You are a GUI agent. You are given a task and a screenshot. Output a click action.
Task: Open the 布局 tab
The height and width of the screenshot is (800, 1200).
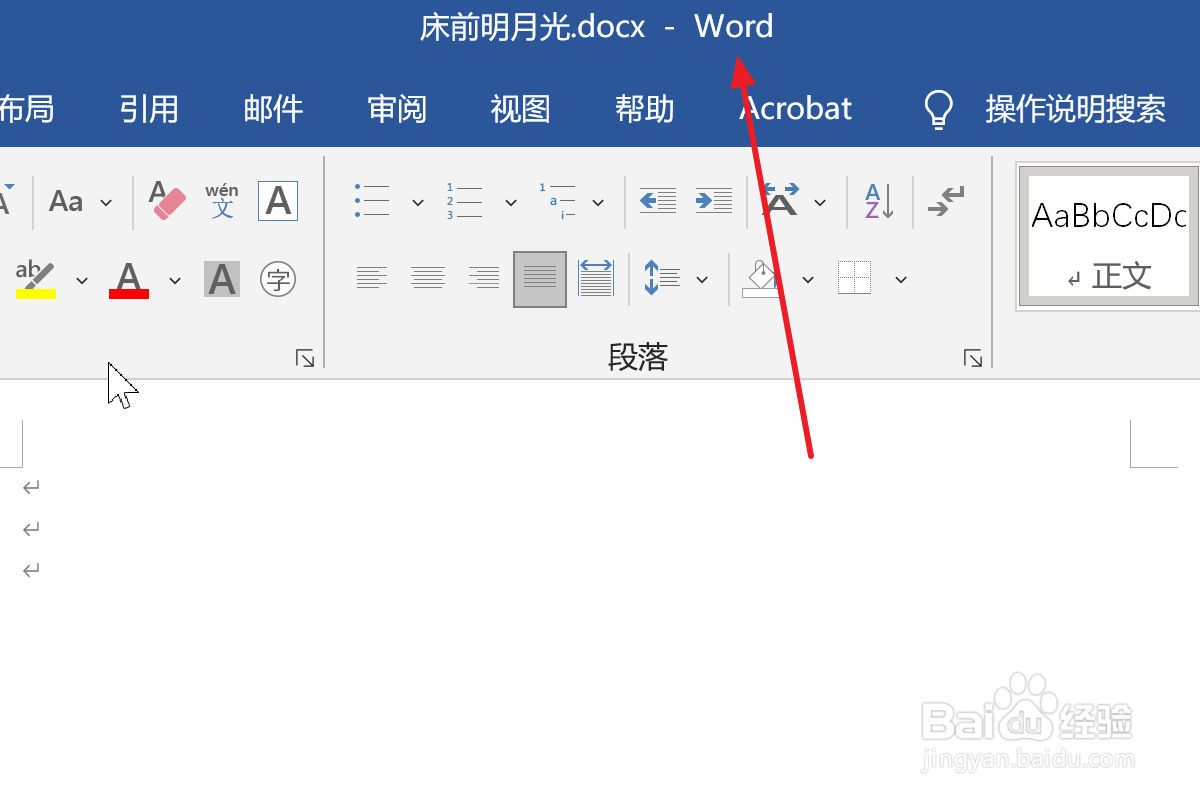26,109
